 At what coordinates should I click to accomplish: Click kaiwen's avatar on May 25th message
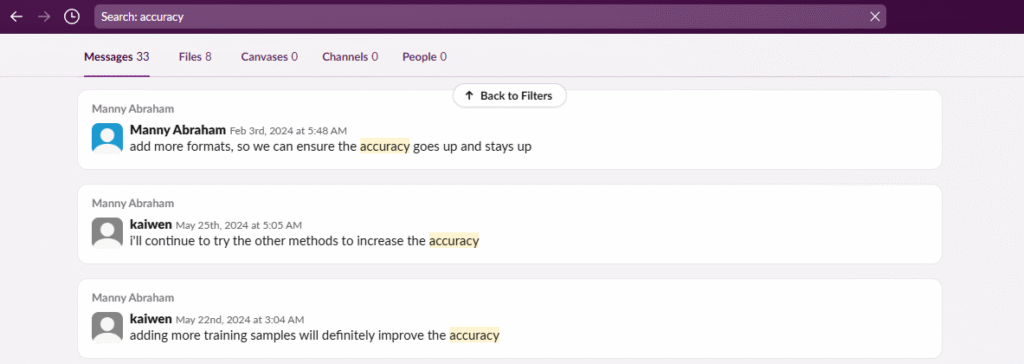[107, 233]
